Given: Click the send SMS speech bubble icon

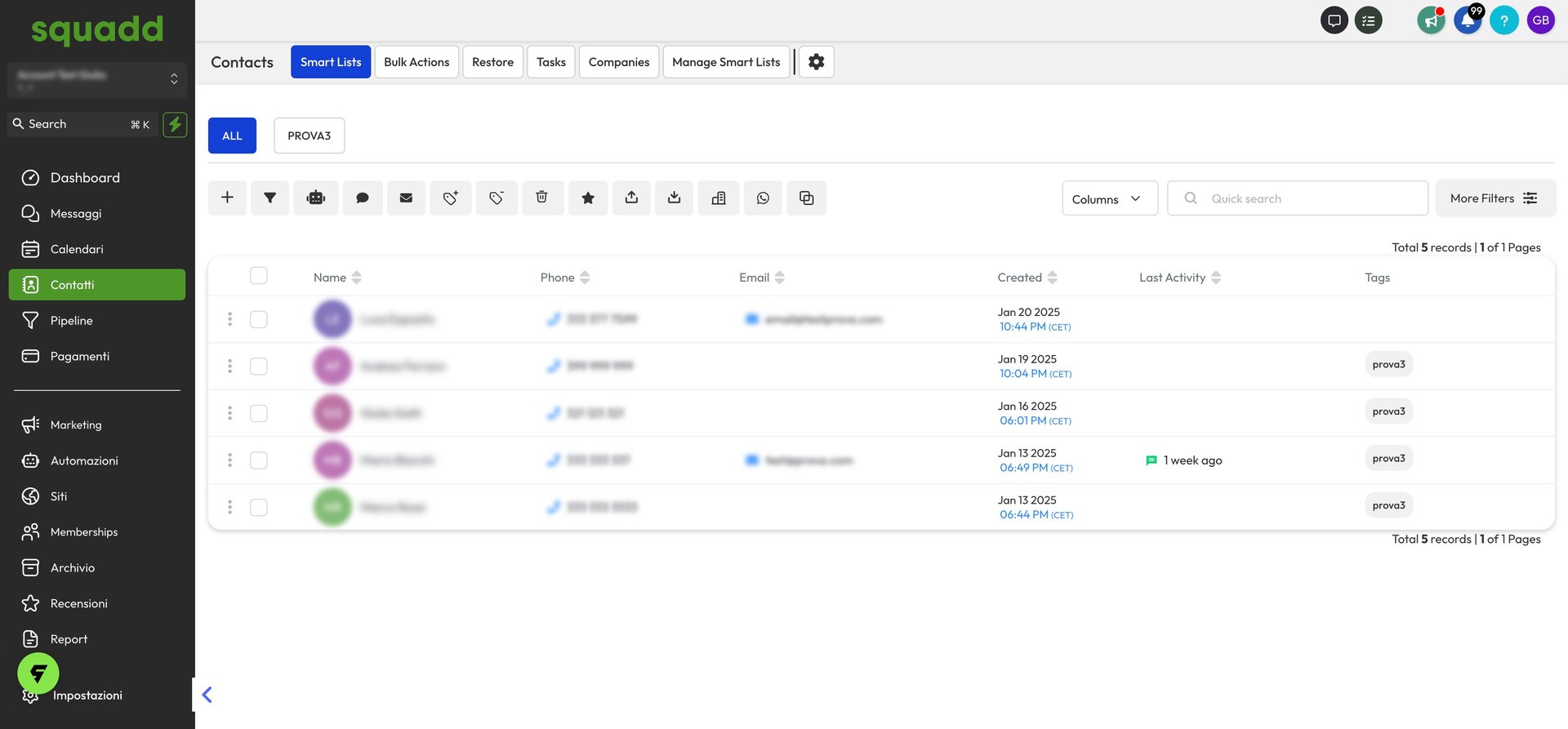Looking at the screenshot, I should 363,198.
